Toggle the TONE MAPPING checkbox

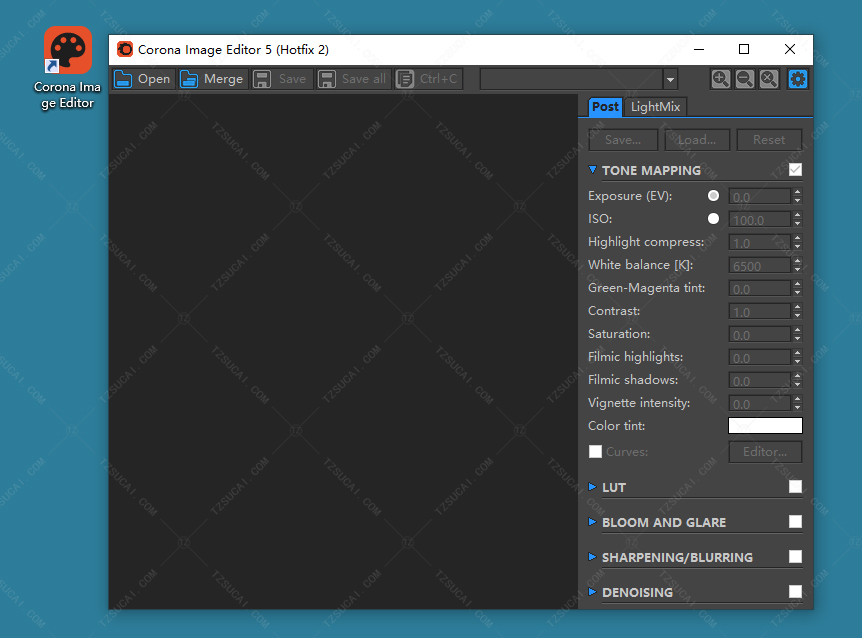point(795,170)
